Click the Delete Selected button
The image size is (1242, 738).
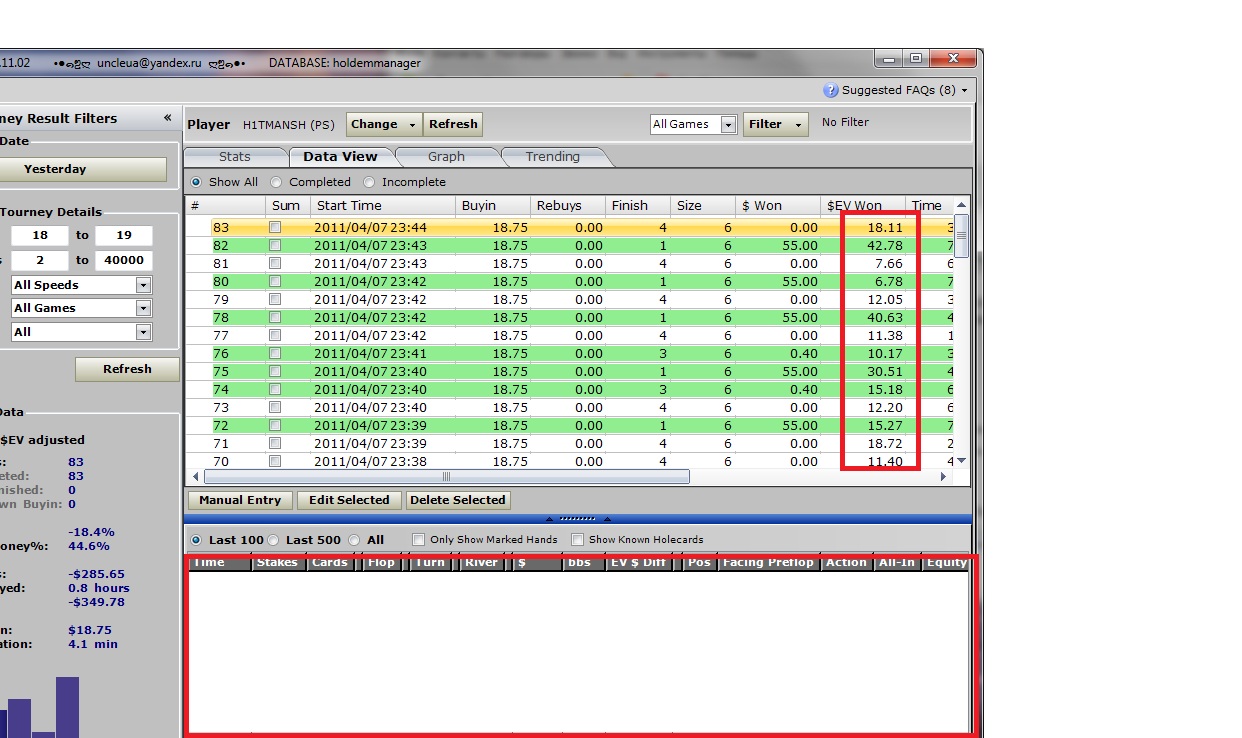[x=458, y=500]
